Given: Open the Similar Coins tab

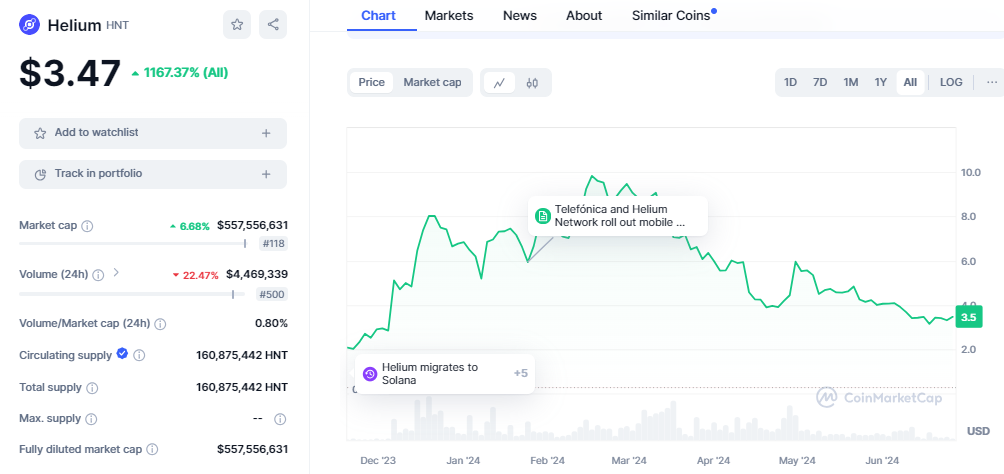Looking at the screenshot, I should pos(671,15).
